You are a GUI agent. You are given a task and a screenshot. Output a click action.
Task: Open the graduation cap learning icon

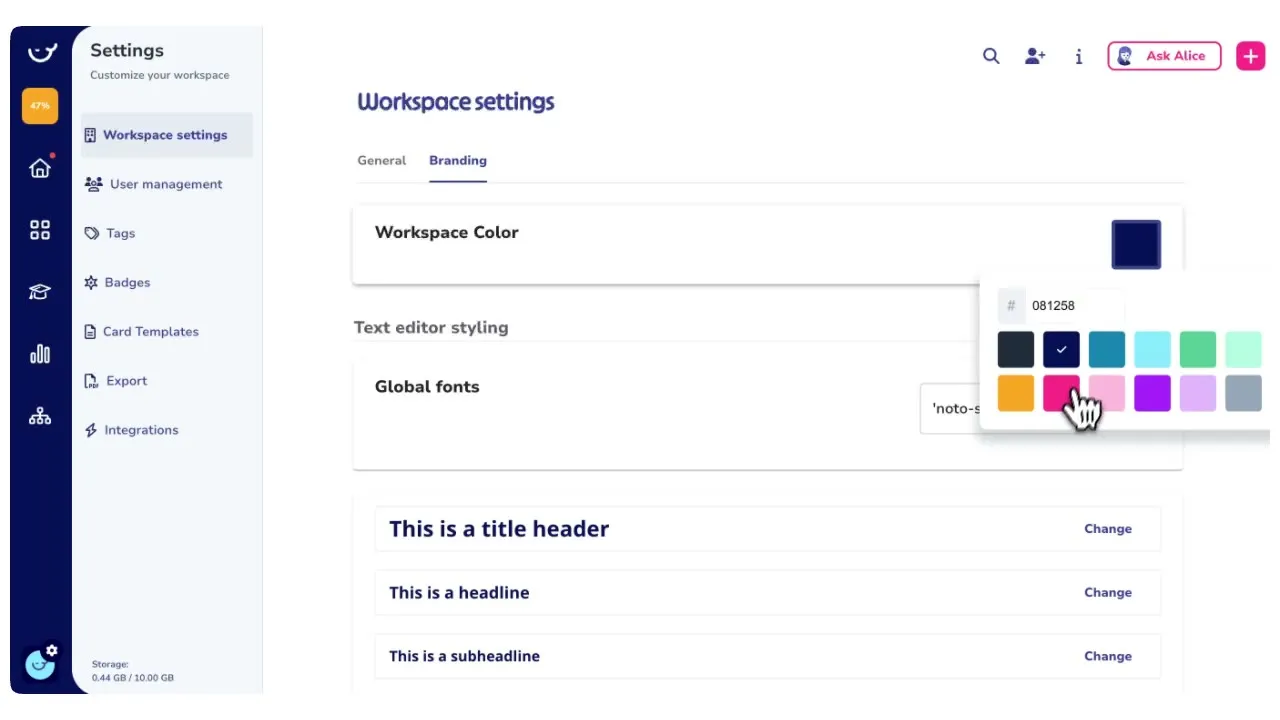pyautogui.click(x=40, y=292)
